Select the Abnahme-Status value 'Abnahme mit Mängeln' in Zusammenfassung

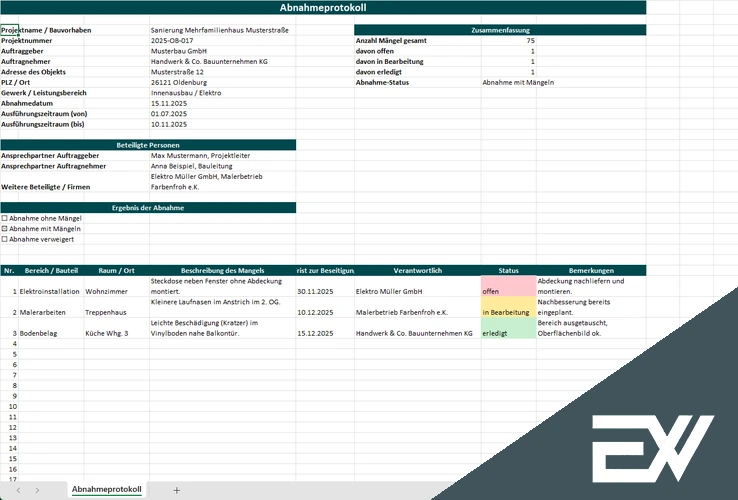tap(518, 82)
